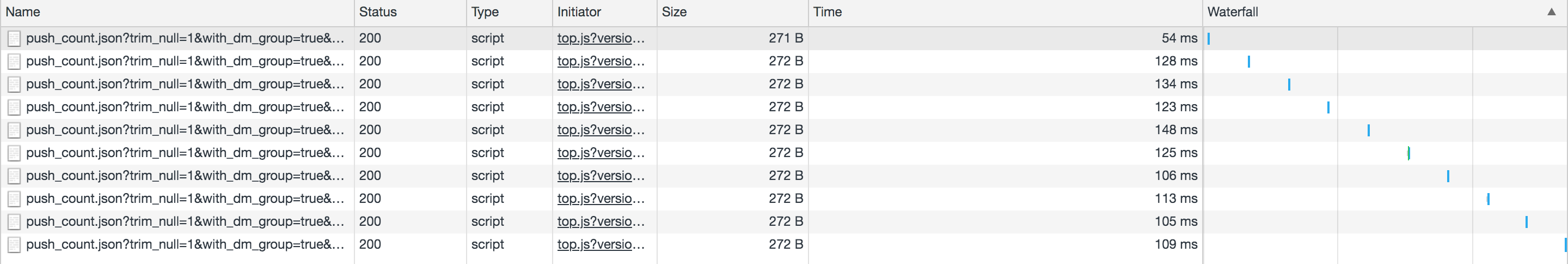This screenshot has height=264, width=1568.
Task: Click the blue waterfall bar of the 54 ms request
Action: tap(1208, 38)
